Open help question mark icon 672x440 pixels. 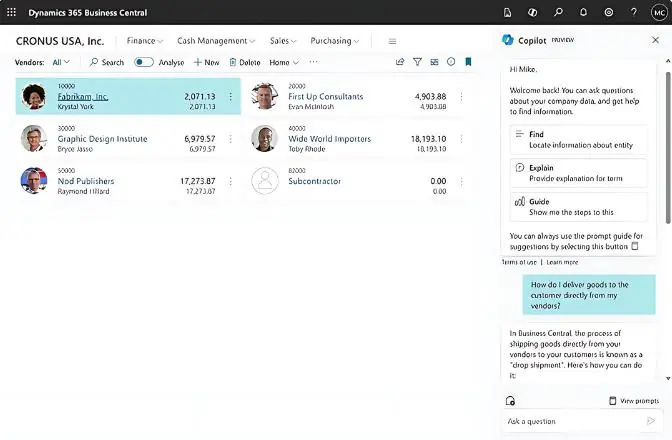(x=634, y=12)
